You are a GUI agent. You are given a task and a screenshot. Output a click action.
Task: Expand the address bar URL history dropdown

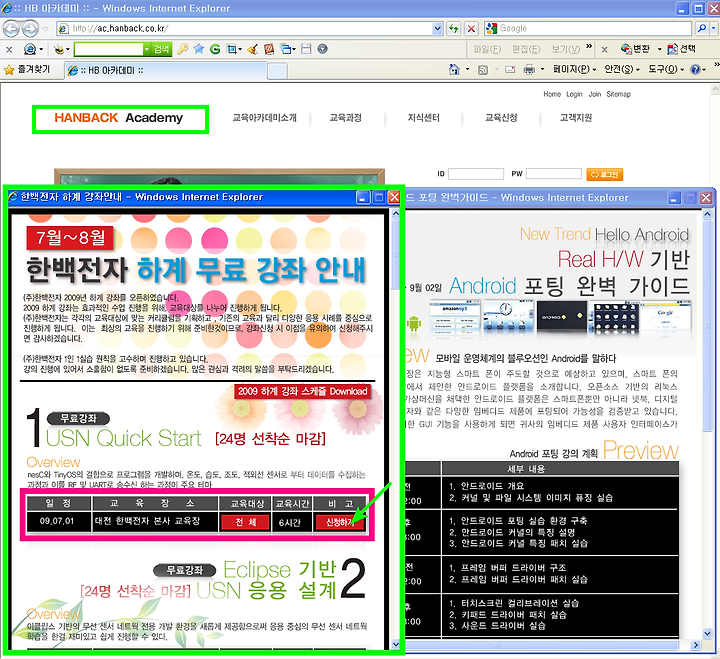coord(438,28)
